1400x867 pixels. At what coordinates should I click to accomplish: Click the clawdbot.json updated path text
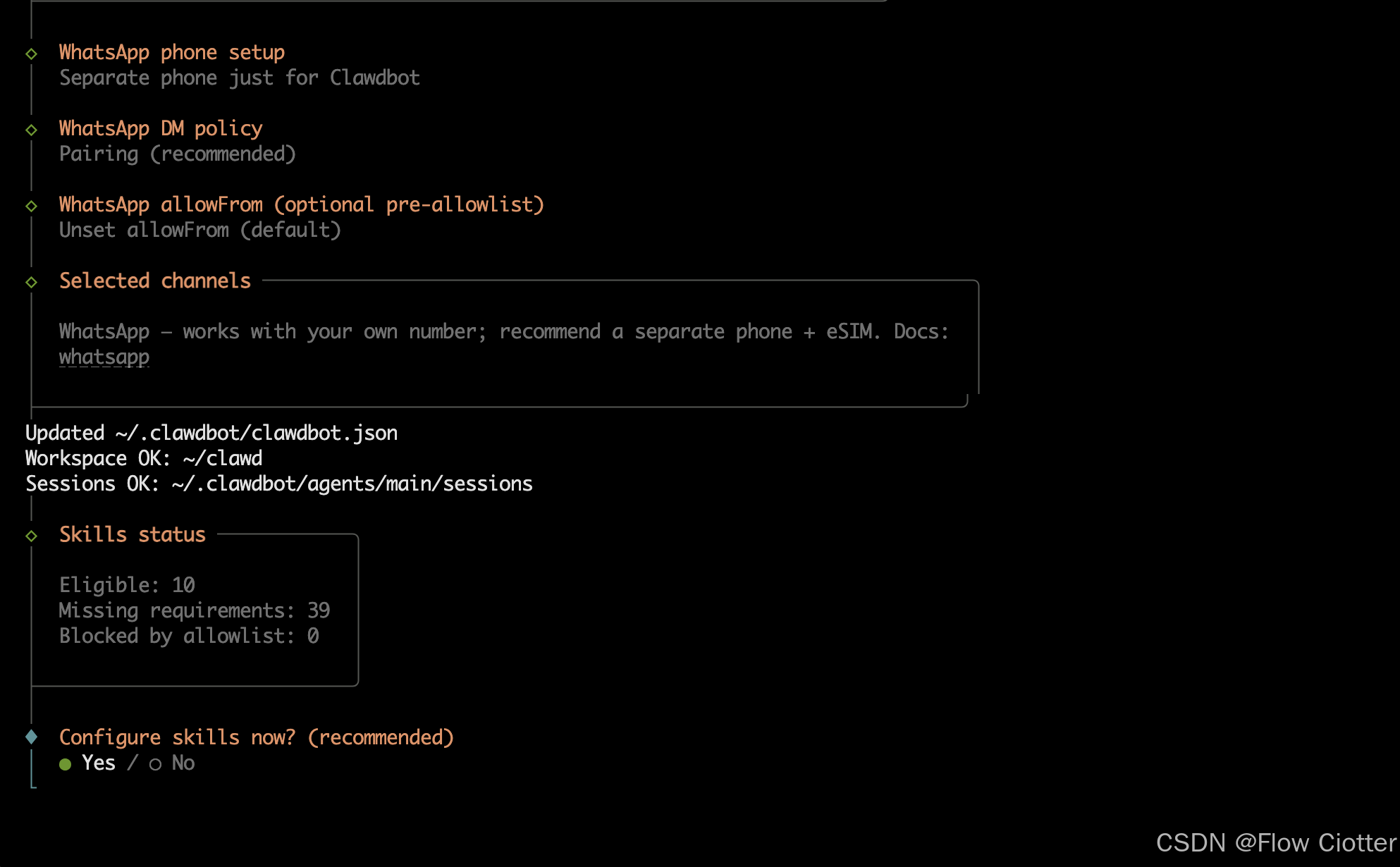point(257,433)
